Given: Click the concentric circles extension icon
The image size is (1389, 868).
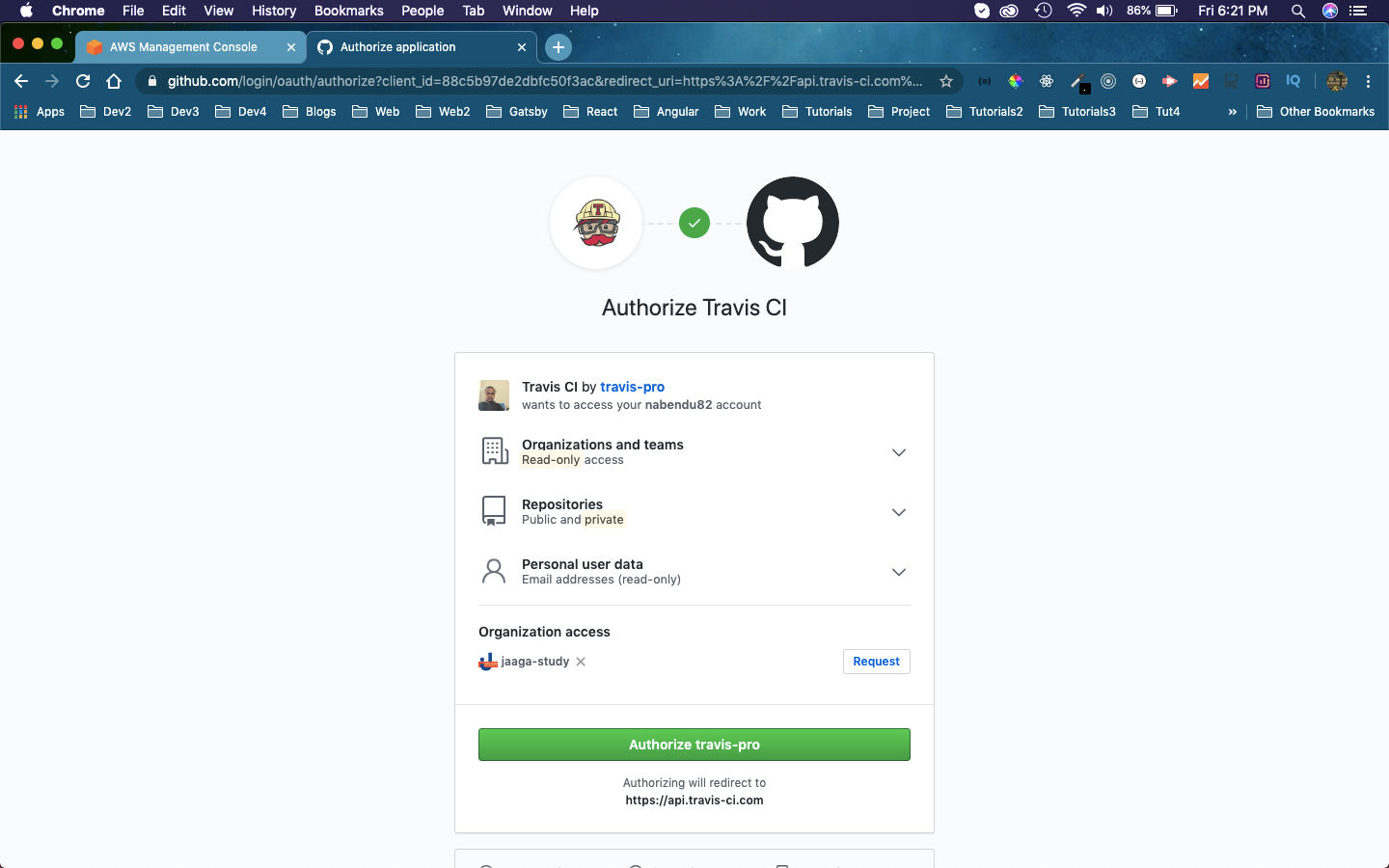Looking at the screenshot, I should (x=1108, y=81).
